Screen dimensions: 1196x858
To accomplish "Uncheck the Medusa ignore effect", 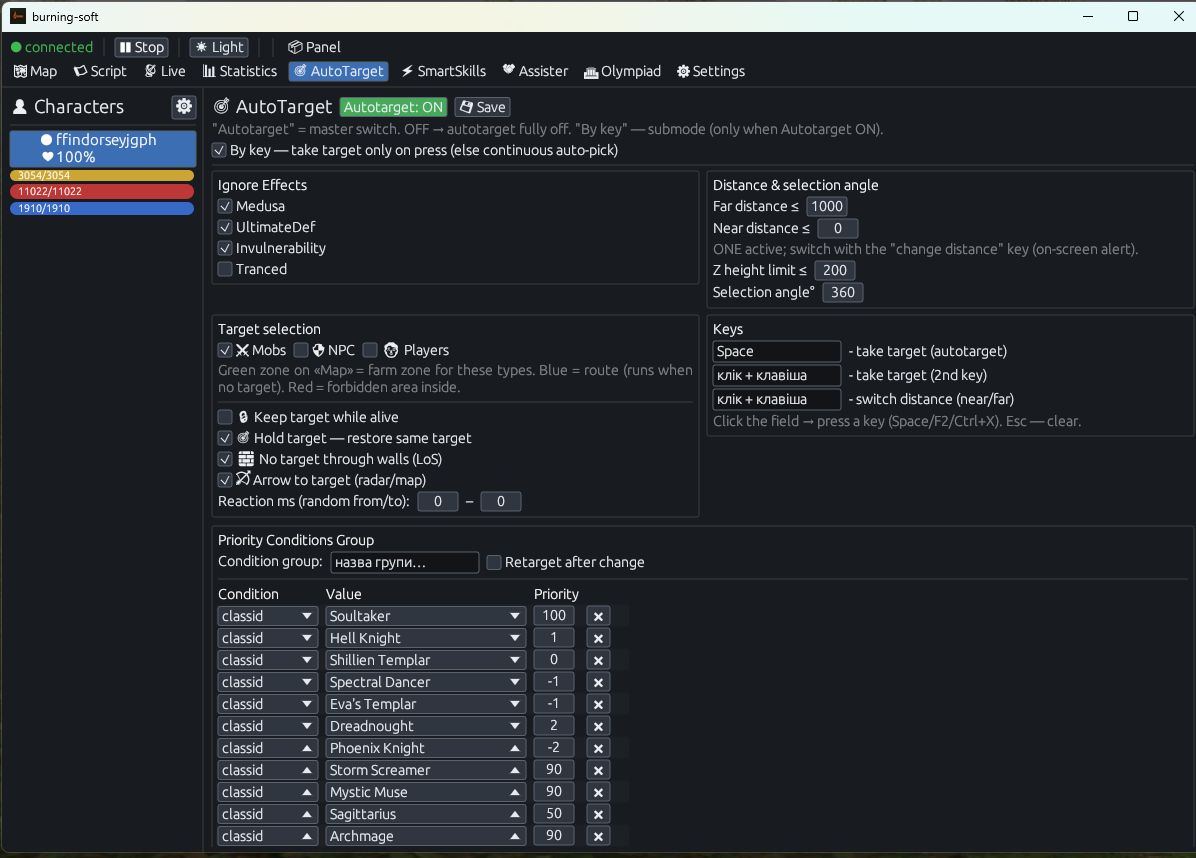I will (x=225, y=206).
